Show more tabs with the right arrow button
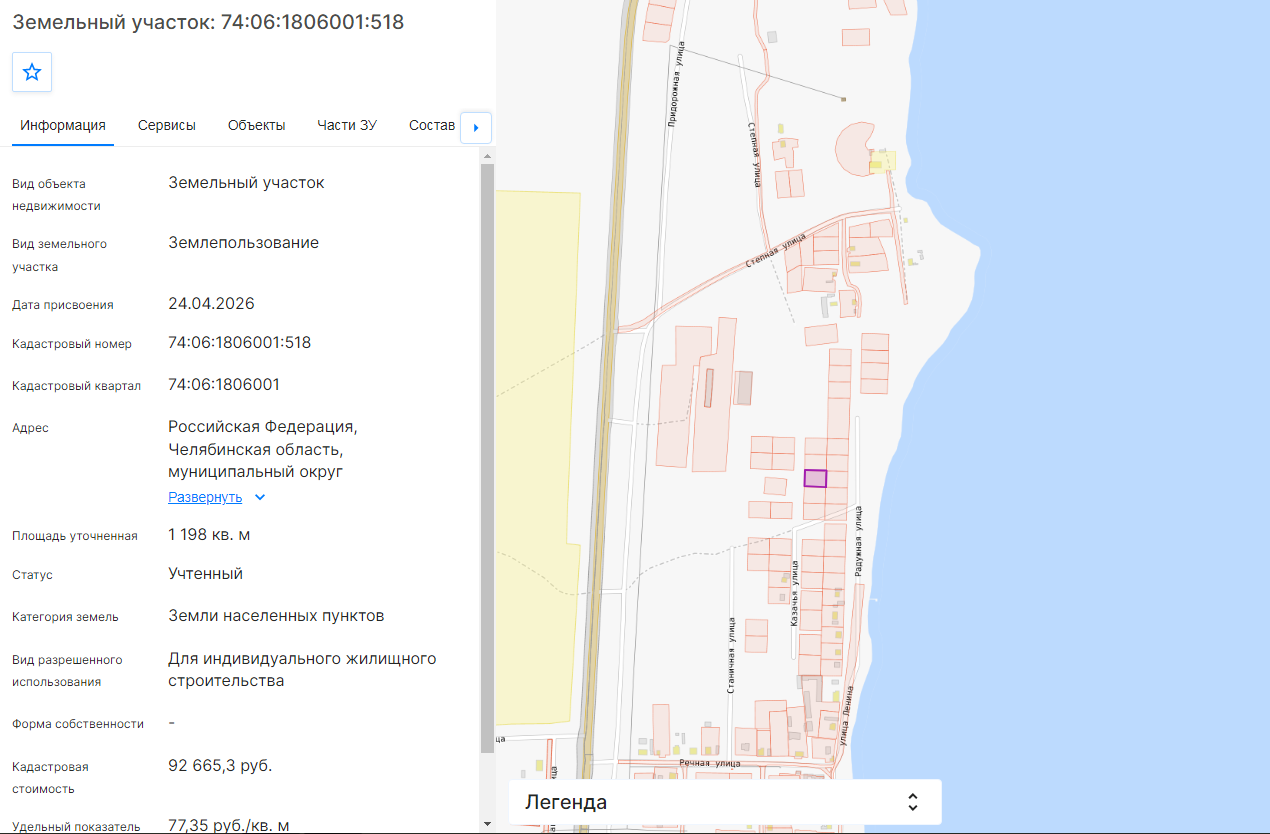The height and width of the screenshot is (834, 1270). (x=476, y=127)
